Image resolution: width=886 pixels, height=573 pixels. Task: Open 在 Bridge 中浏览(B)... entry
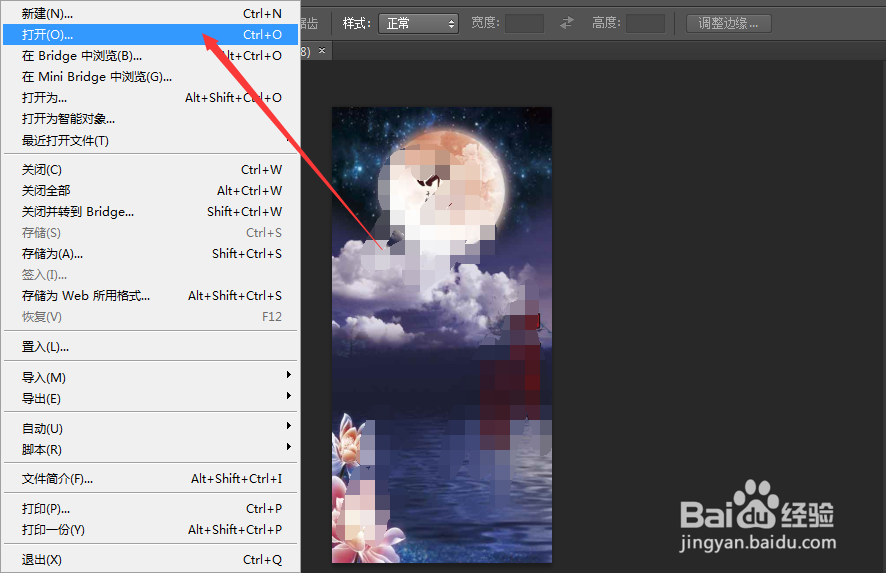coord(151,55)
